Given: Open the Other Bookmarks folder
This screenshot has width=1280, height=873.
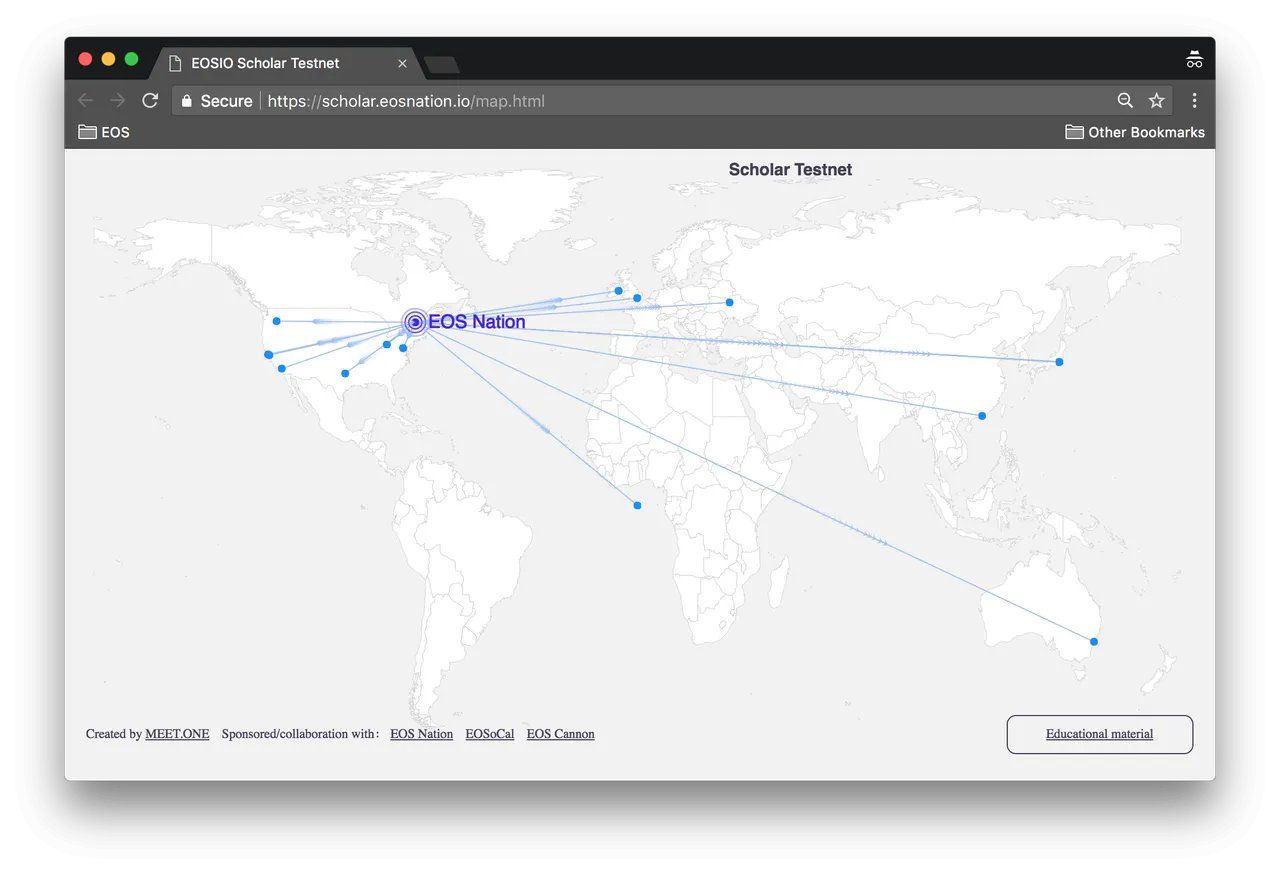Looking at the screenshot, I should (x=1135, y=132).
